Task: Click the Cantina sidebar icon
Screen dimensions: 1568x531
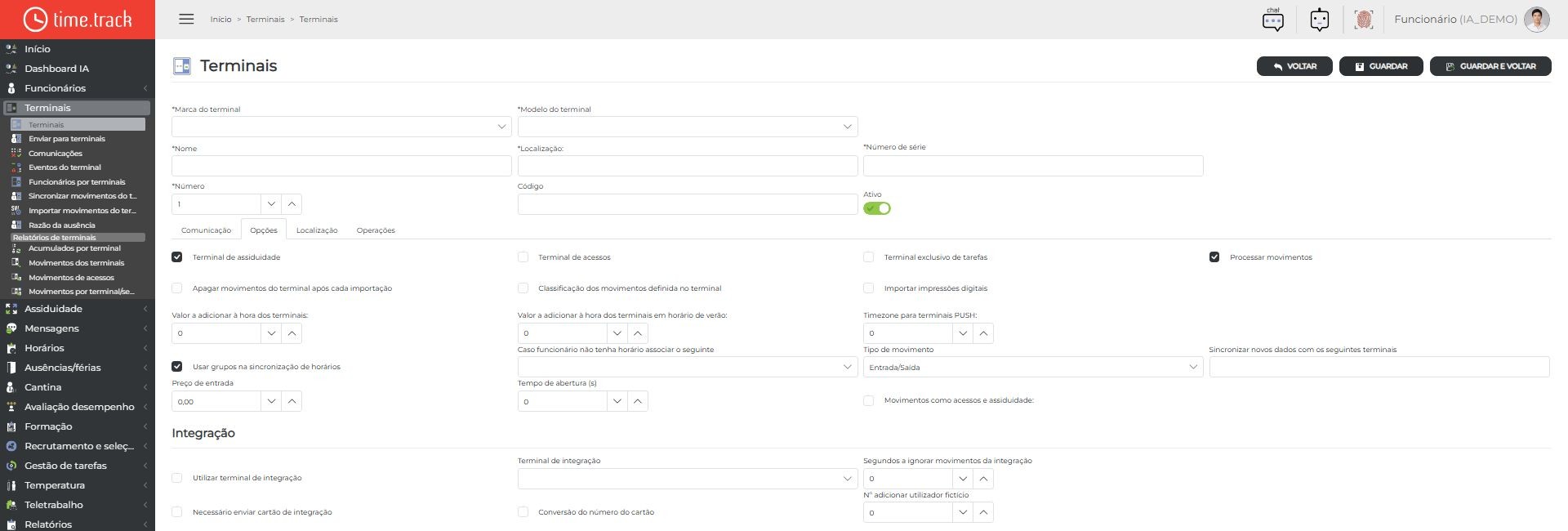Action: (x=11, y=387)
